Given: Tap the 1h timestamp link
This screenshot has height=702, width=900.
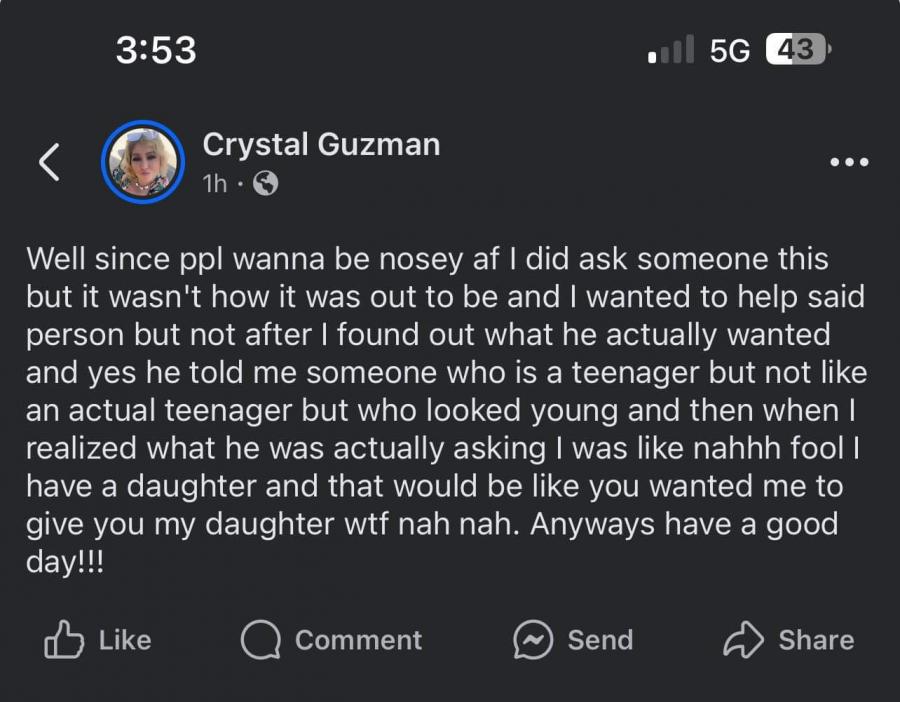Looking at the screenshot, I should [213, 183].
